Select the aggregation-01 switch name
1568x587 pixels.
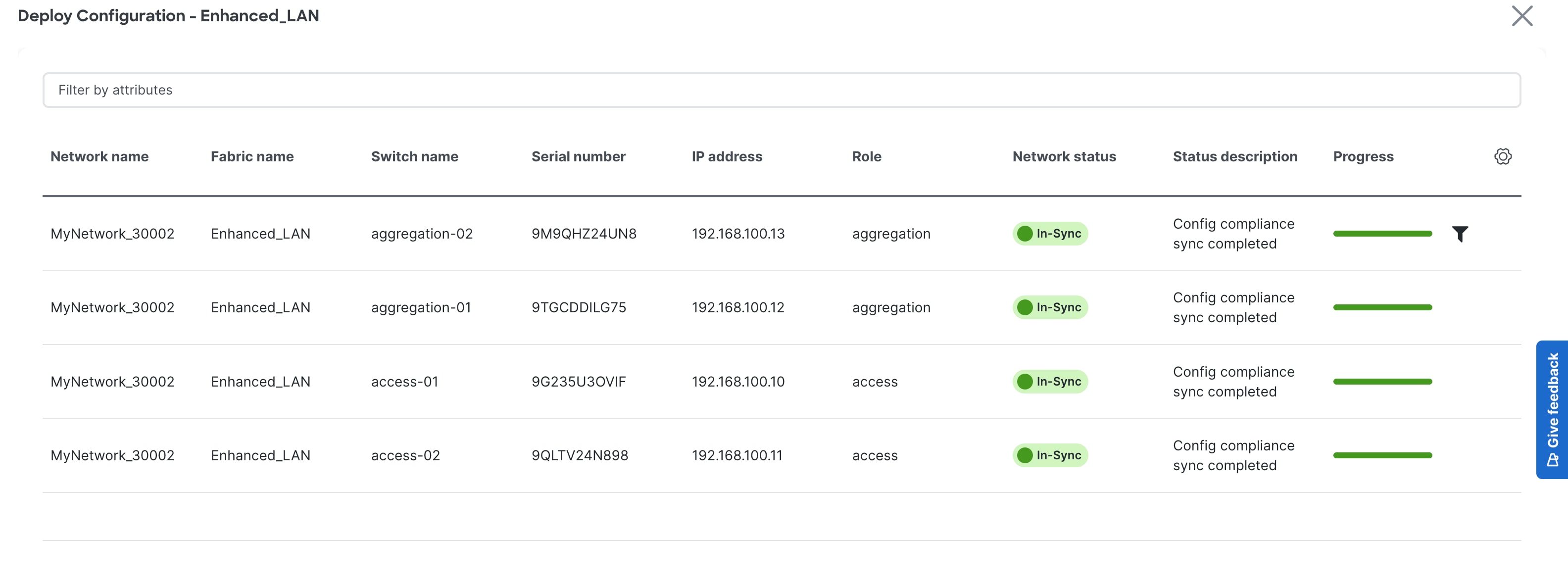(x=421, y=307)
